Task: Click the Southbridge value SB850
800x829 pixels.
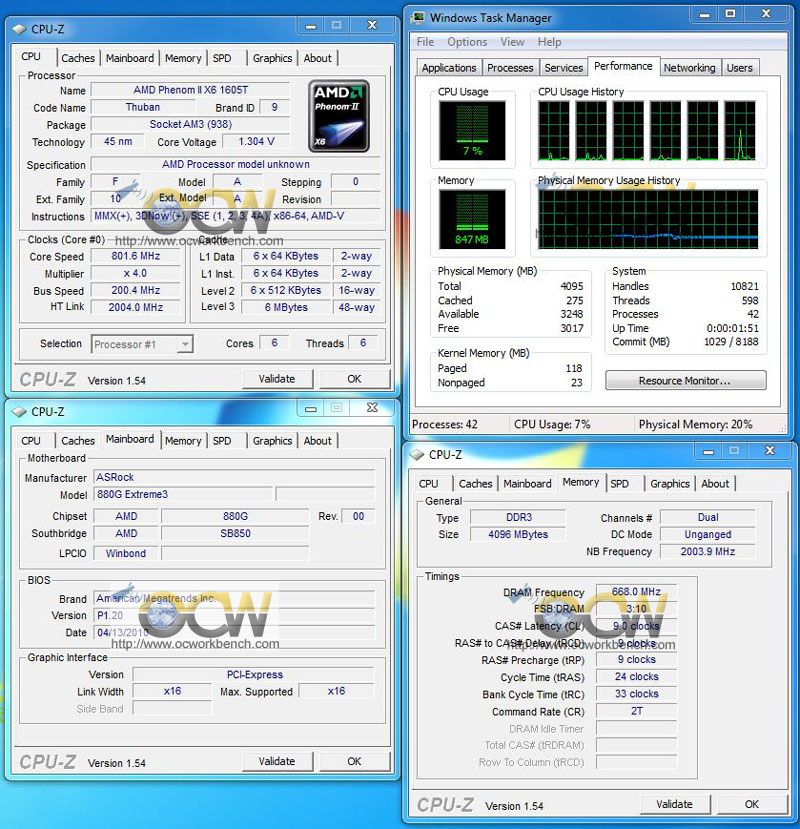Action: click(235, 533)
